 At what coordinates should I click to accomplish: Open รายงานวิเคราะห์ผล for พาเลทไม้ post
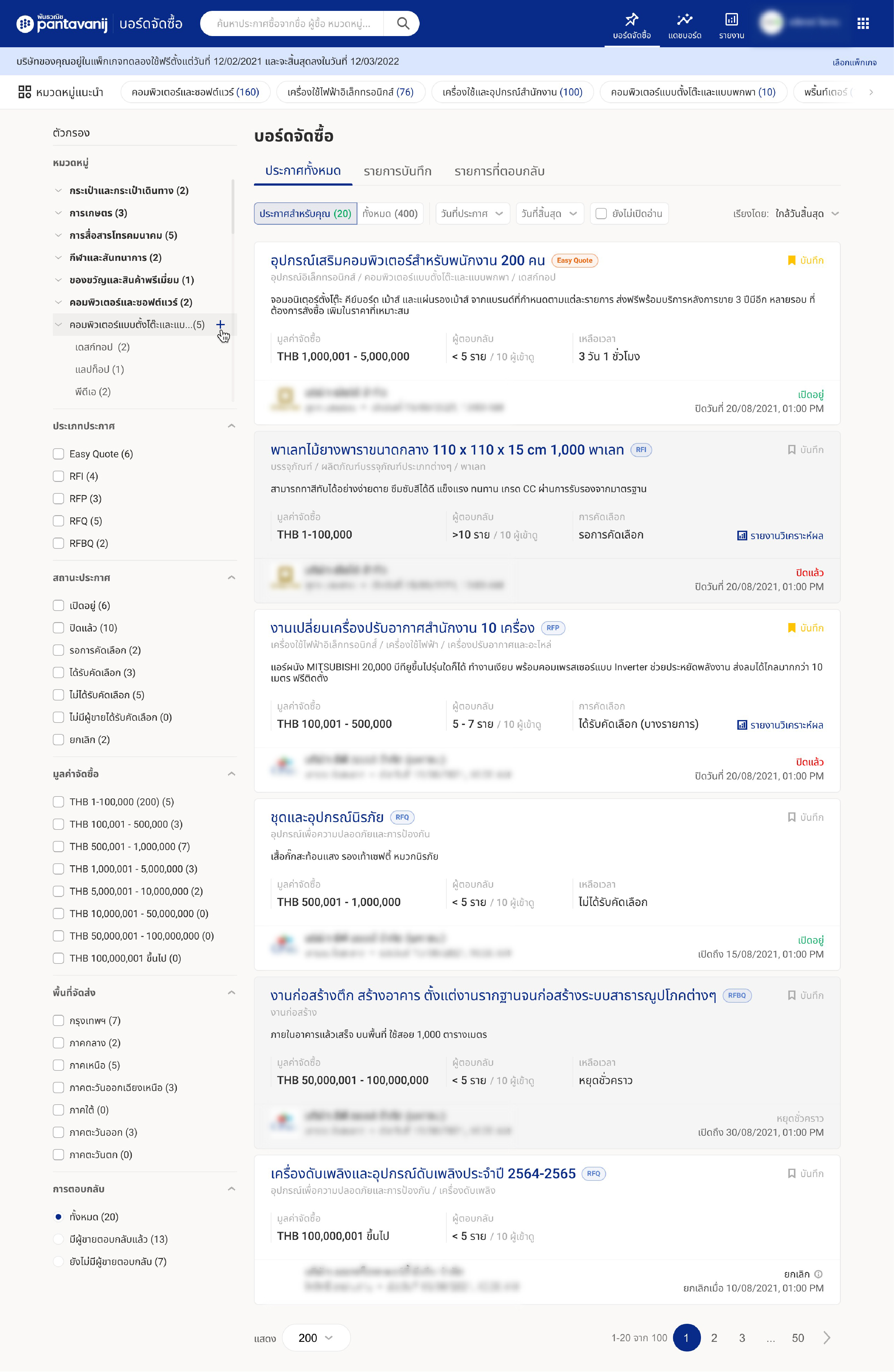[x=780, y=536]
